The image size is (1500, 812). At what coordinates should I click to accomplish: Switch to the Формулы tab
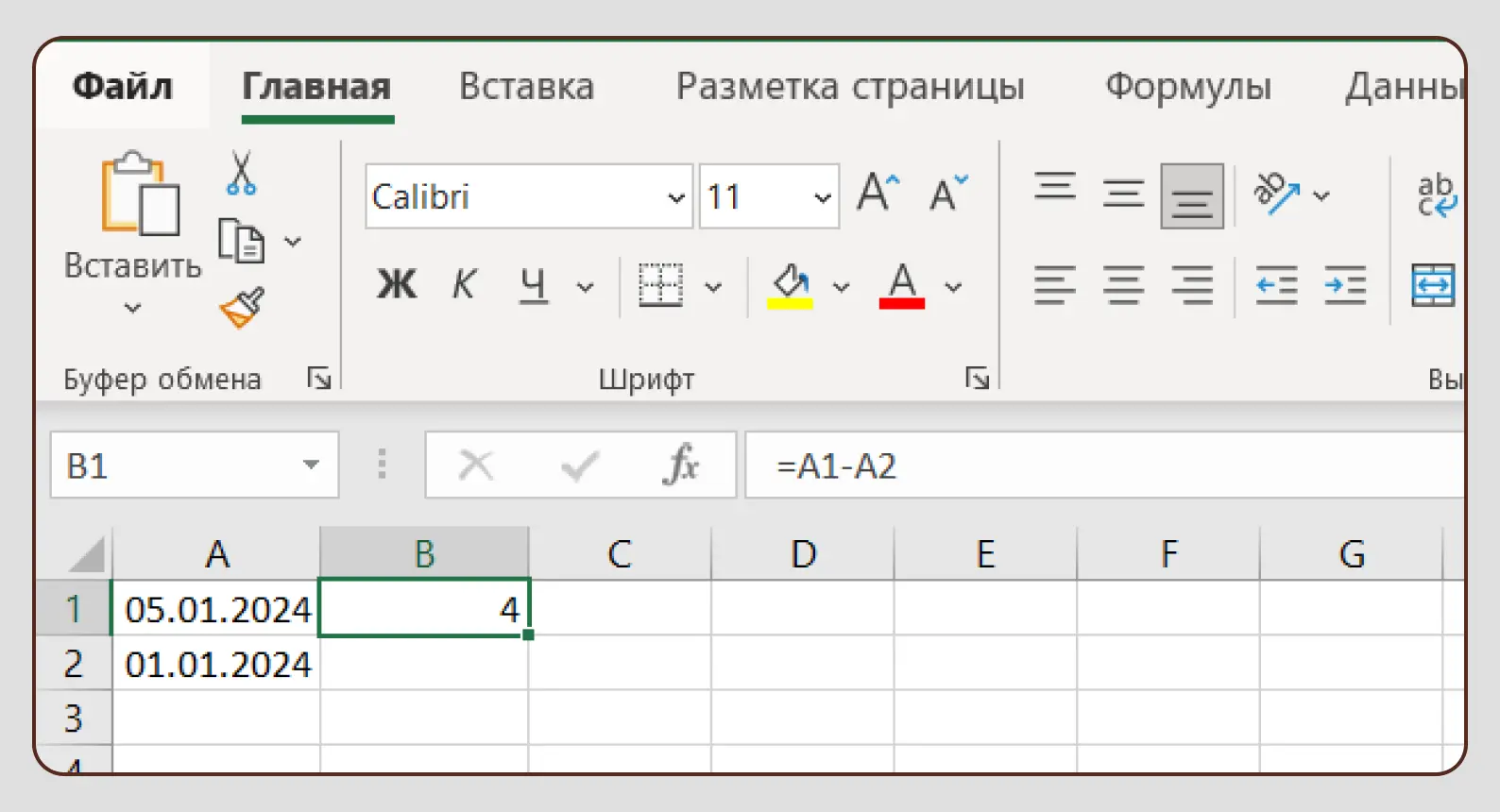tap(1188, 86)
